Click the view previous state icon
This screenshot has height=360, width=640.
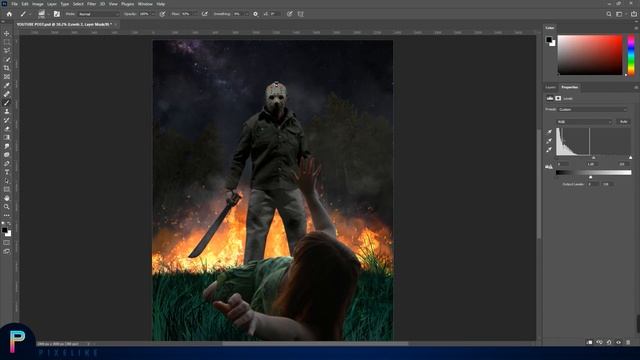coord(599,342)
